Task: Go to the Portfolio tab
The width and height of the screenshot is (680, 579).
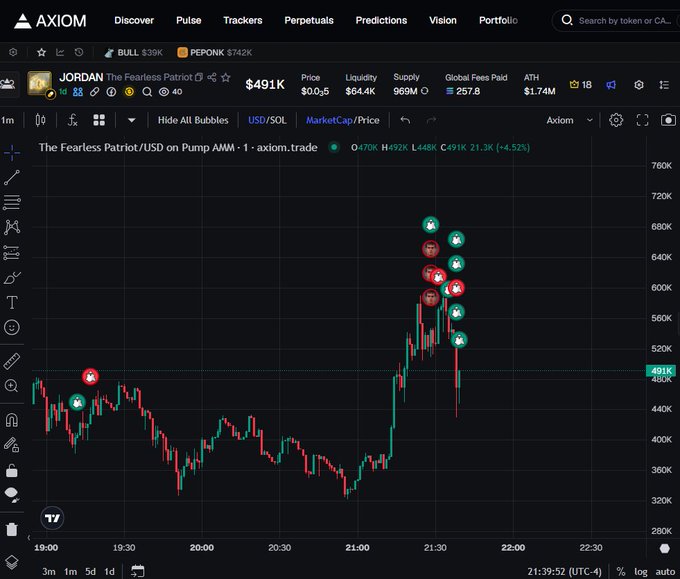Action: click(x=498, y=20)
